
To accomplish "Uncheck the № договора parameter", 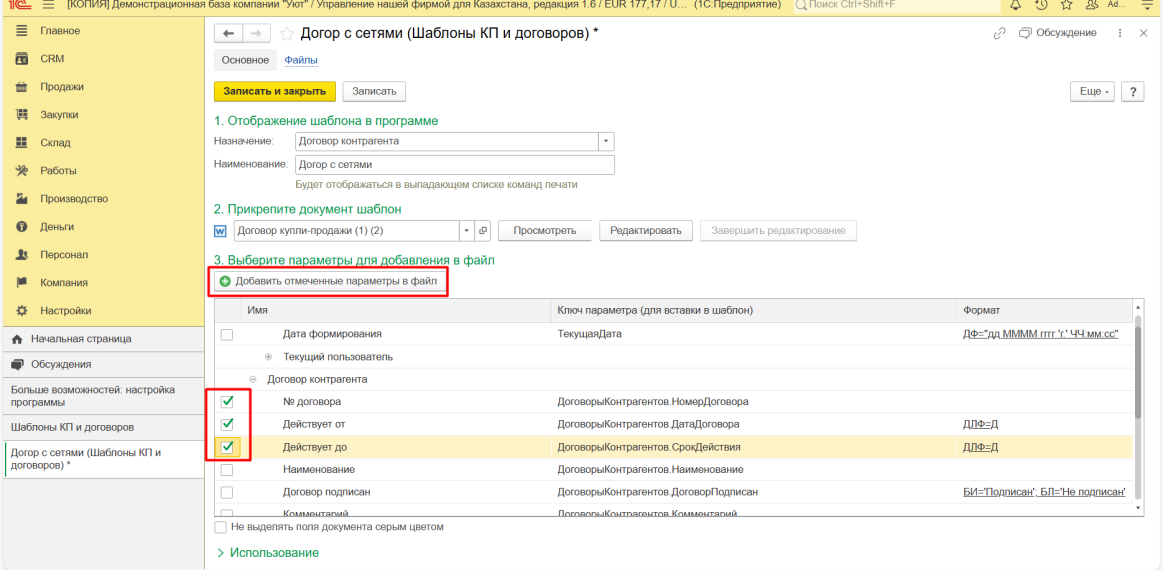I will [227, 402].
